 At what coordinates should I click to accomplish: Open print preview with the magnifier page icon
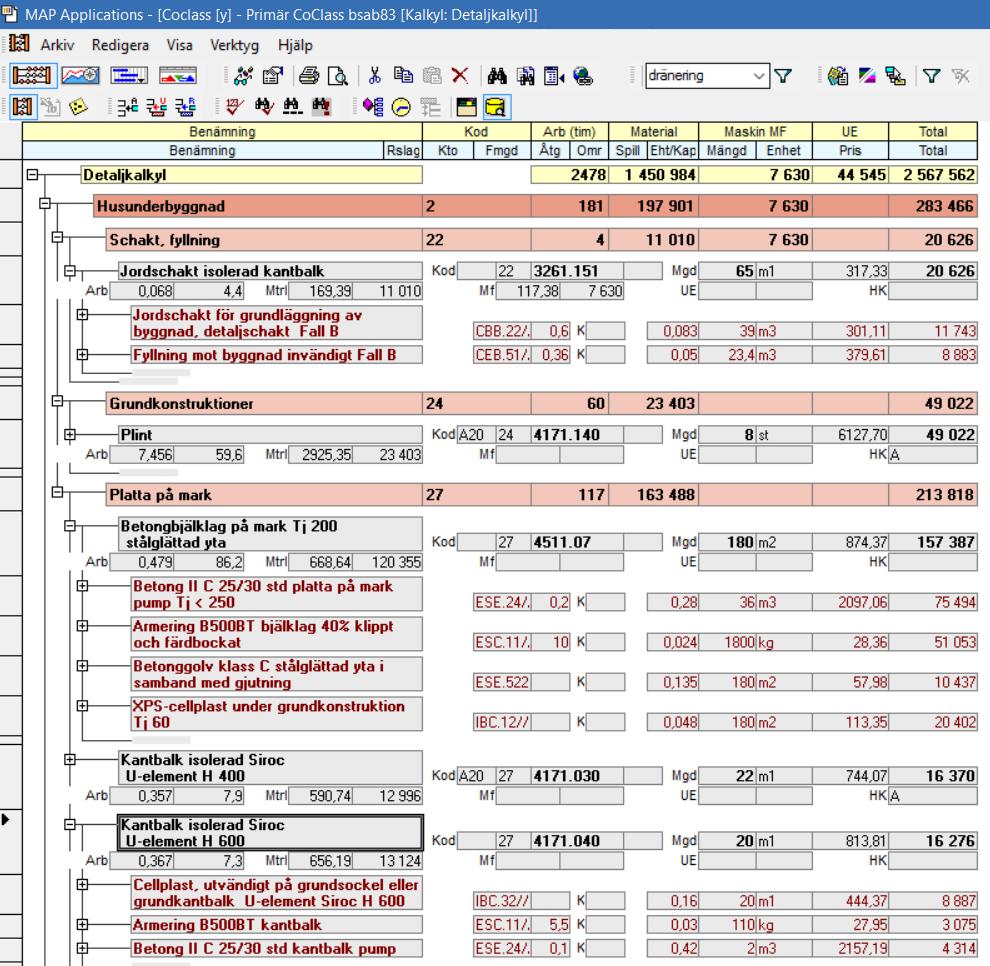338,76
